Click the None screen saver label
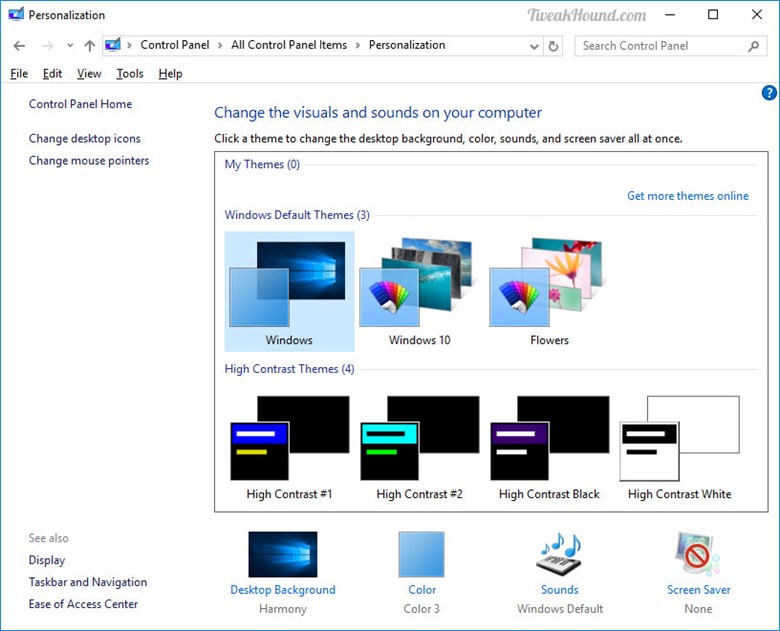This screenshot has height=631, width=780. click(698, 609)
